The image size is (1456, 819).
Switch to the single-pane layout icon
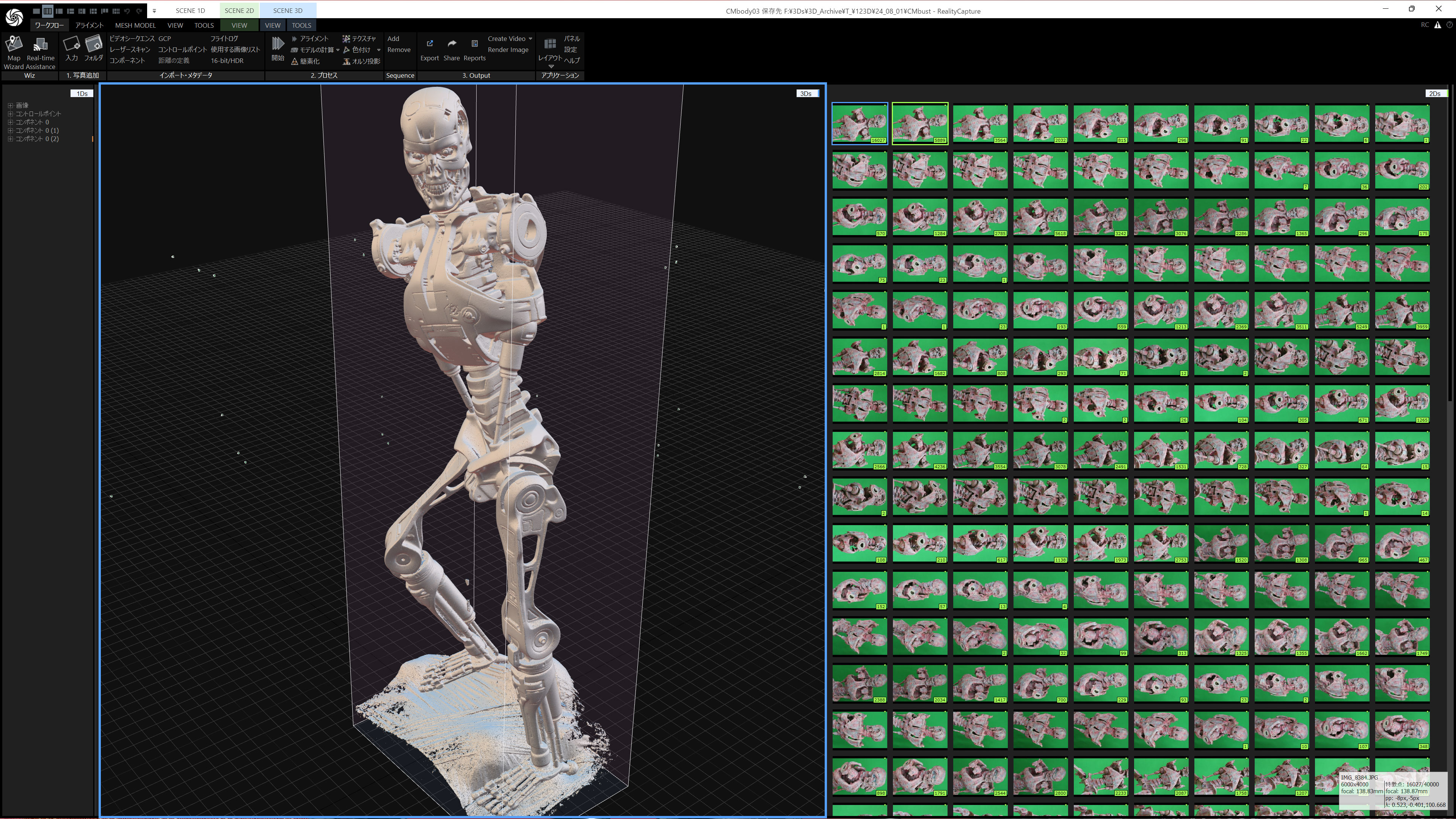coord(36,11)
